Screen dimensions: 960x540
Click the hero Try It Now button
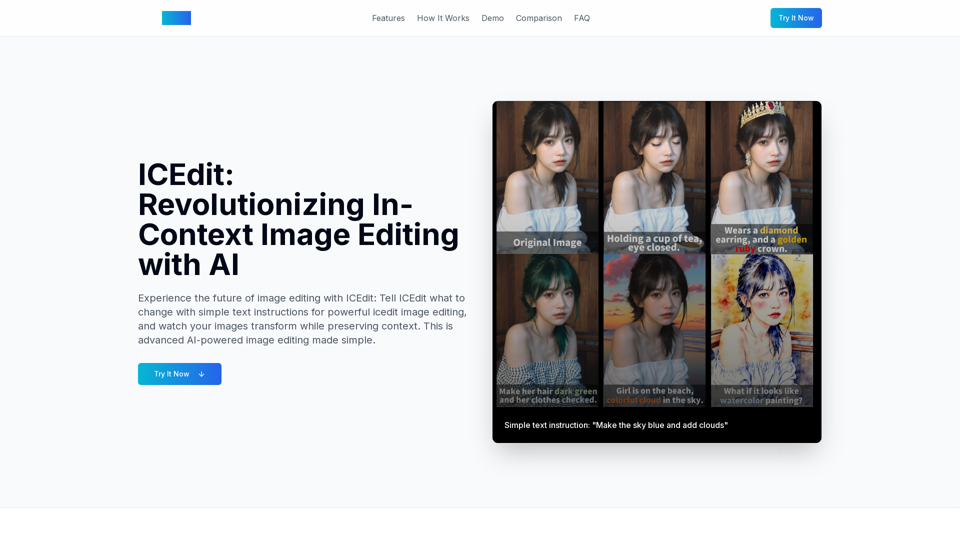click(x=179, y=374)
